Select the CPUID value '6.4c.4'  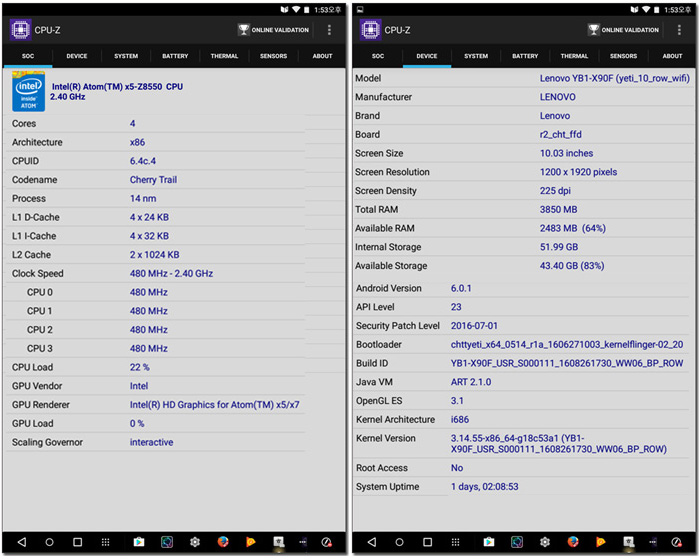pyautogui.click(x=142, y=161)
